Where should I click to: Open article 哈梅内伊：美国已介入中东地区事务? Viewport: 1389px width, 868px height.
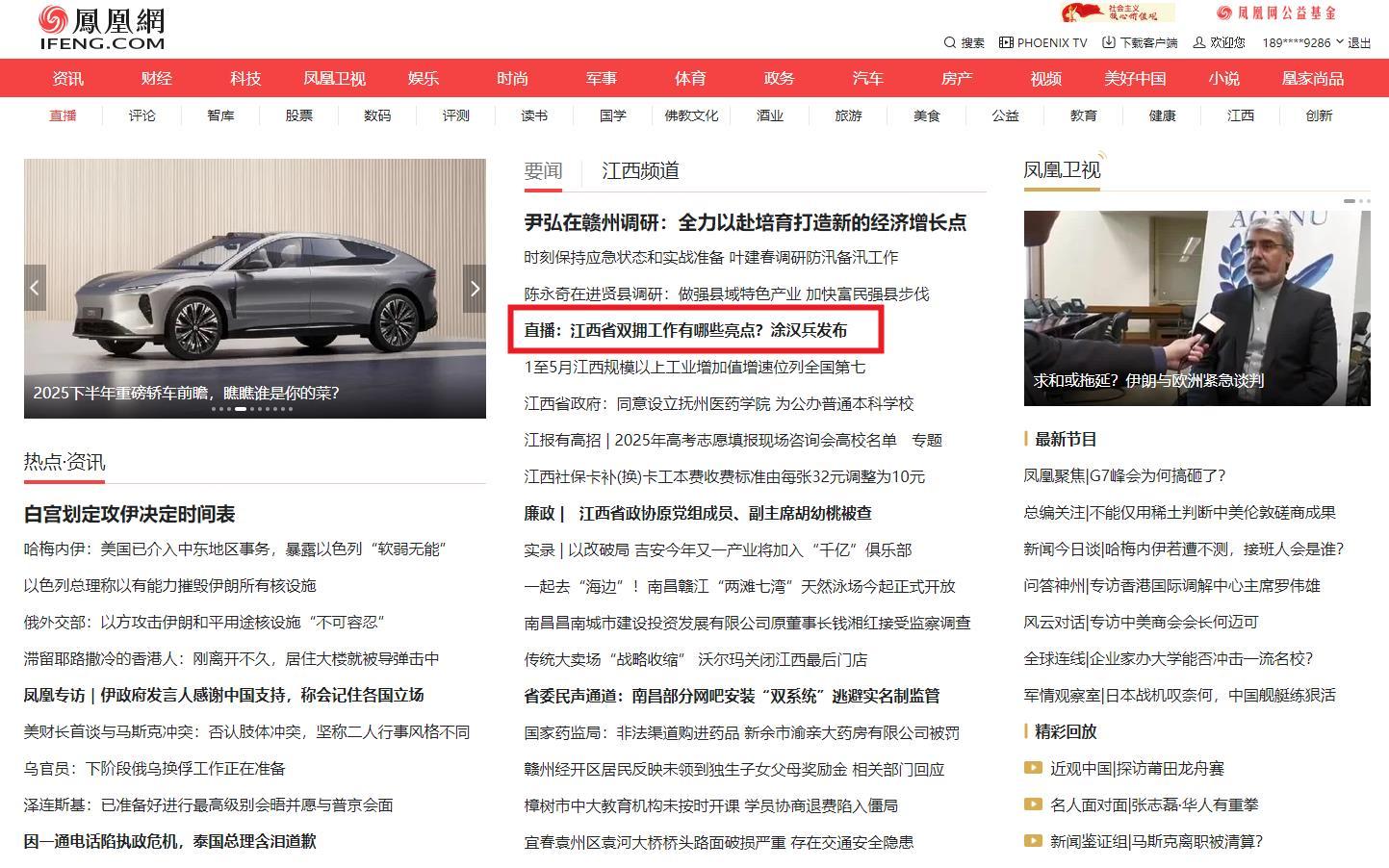click(x=236, y=549)
